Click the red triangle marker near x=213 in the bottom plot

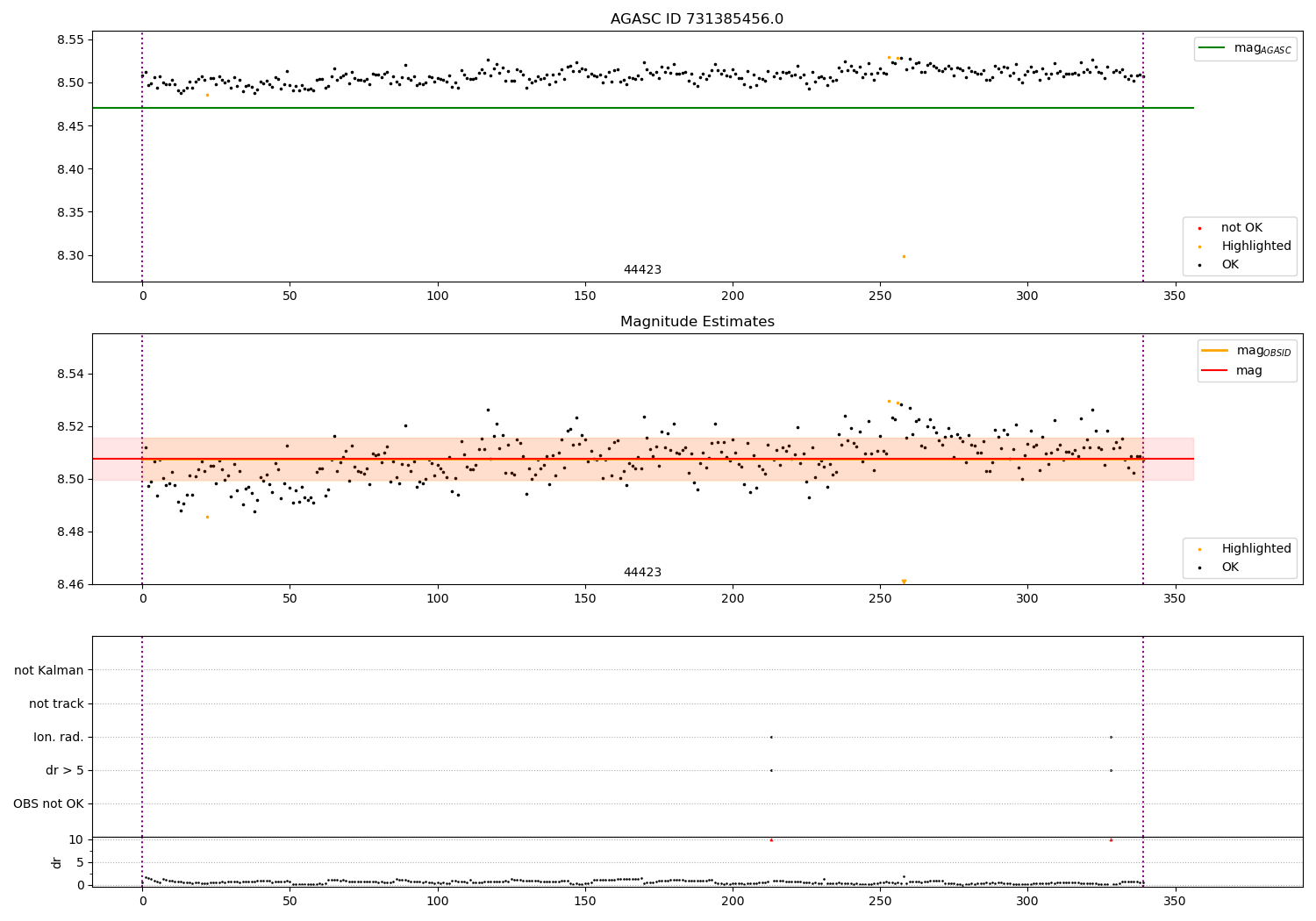coord(771,839)
